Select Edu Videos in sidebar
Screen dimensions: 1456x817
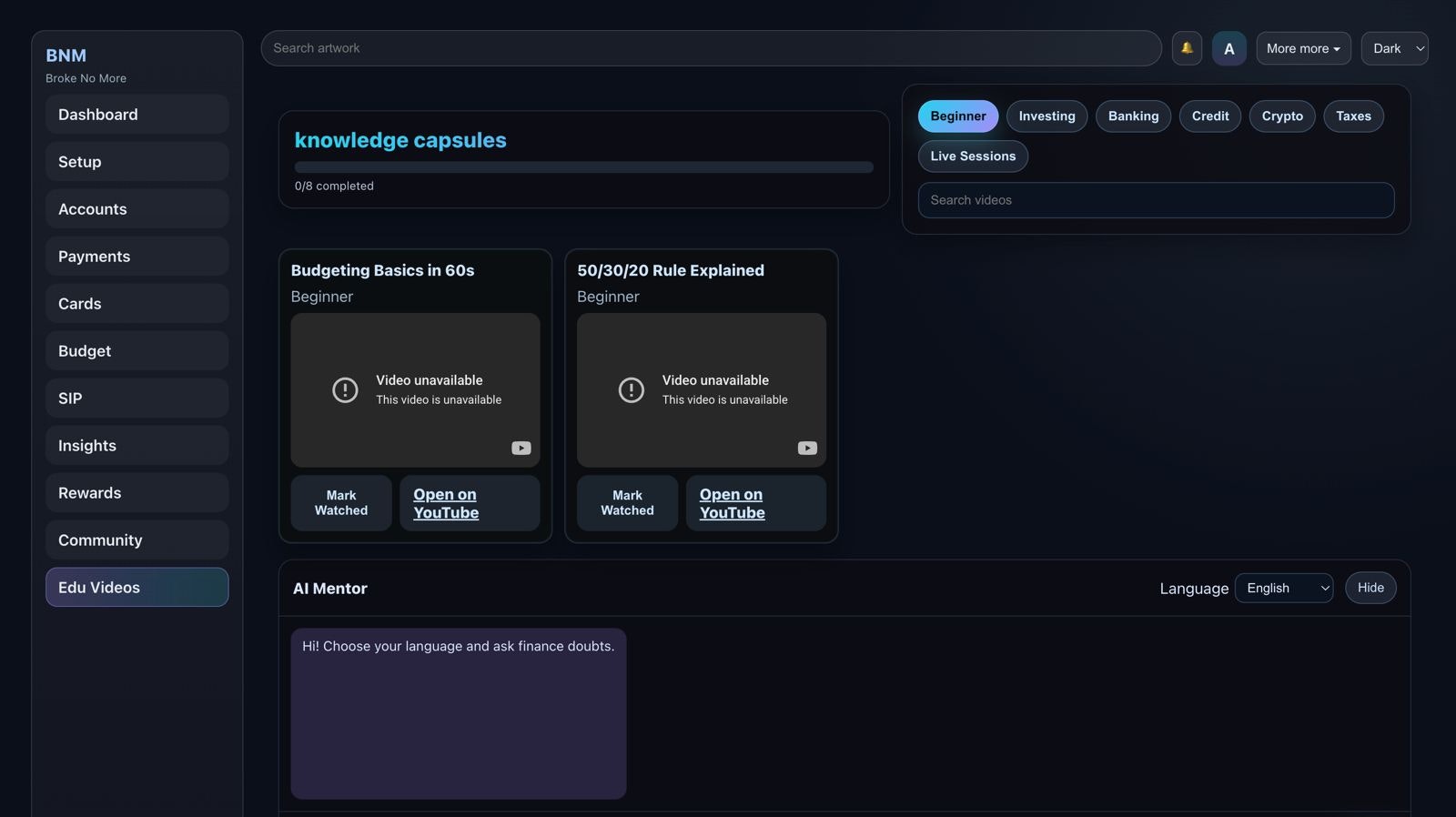[136, 587]
